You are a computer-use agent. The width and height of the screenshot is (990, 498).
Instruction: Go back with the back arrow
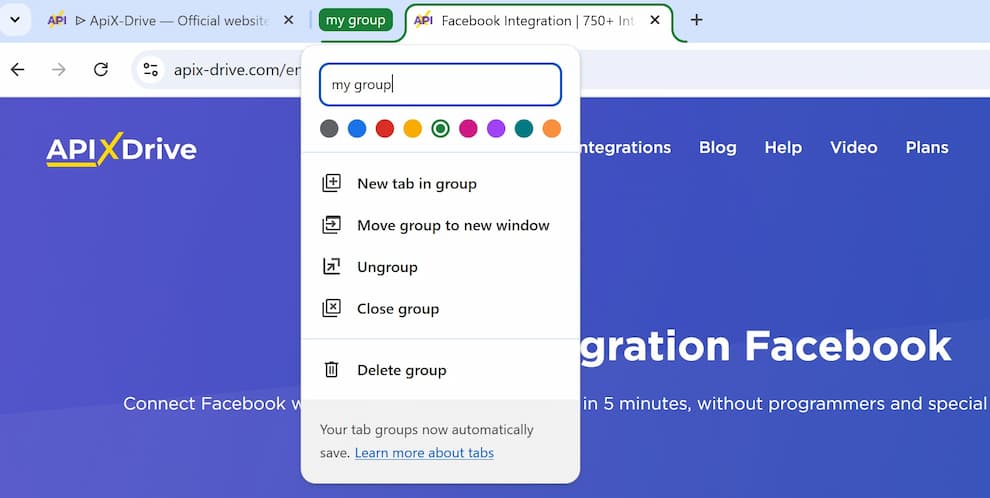tap(18, 69)
